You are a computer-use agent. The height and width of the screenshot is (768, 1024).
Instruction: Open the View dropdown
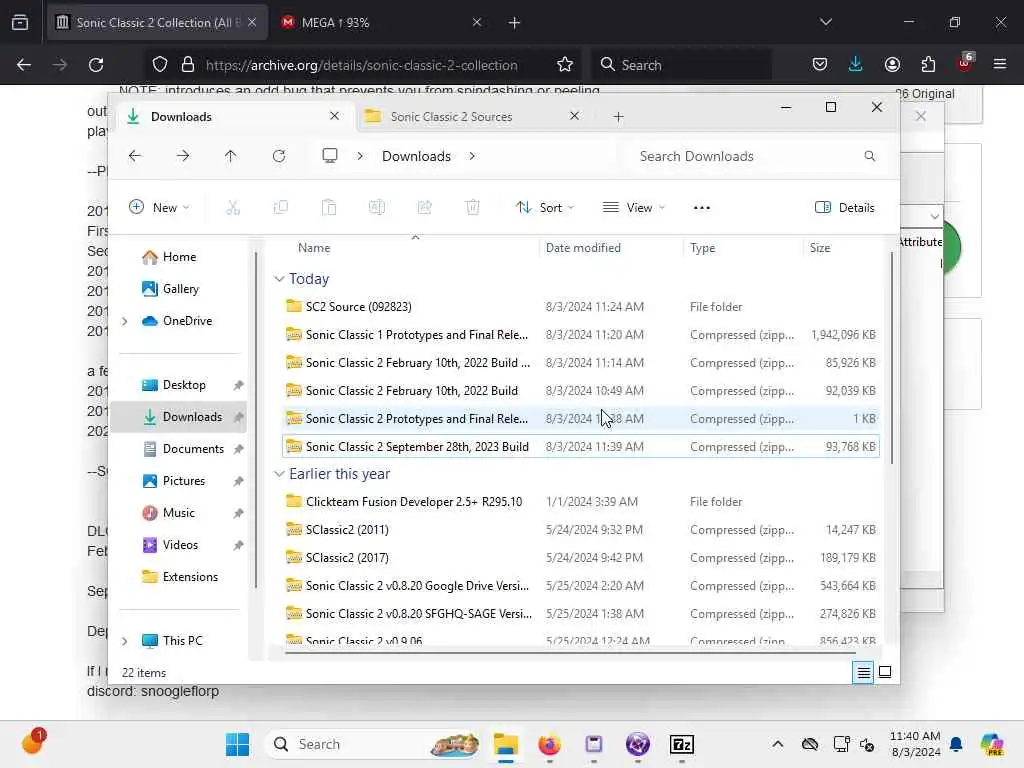coord(633,208)
